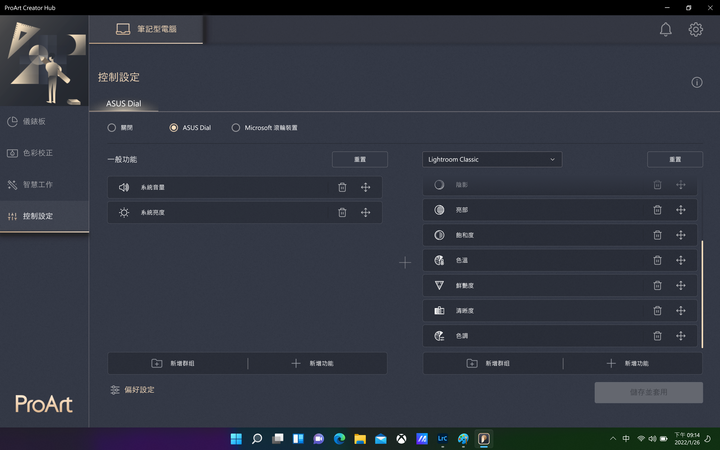This screenshot has height=450, width=720.
Task: Show hidden system tray icons chevron
Action: pyautogui.click(x=613, y=439)
